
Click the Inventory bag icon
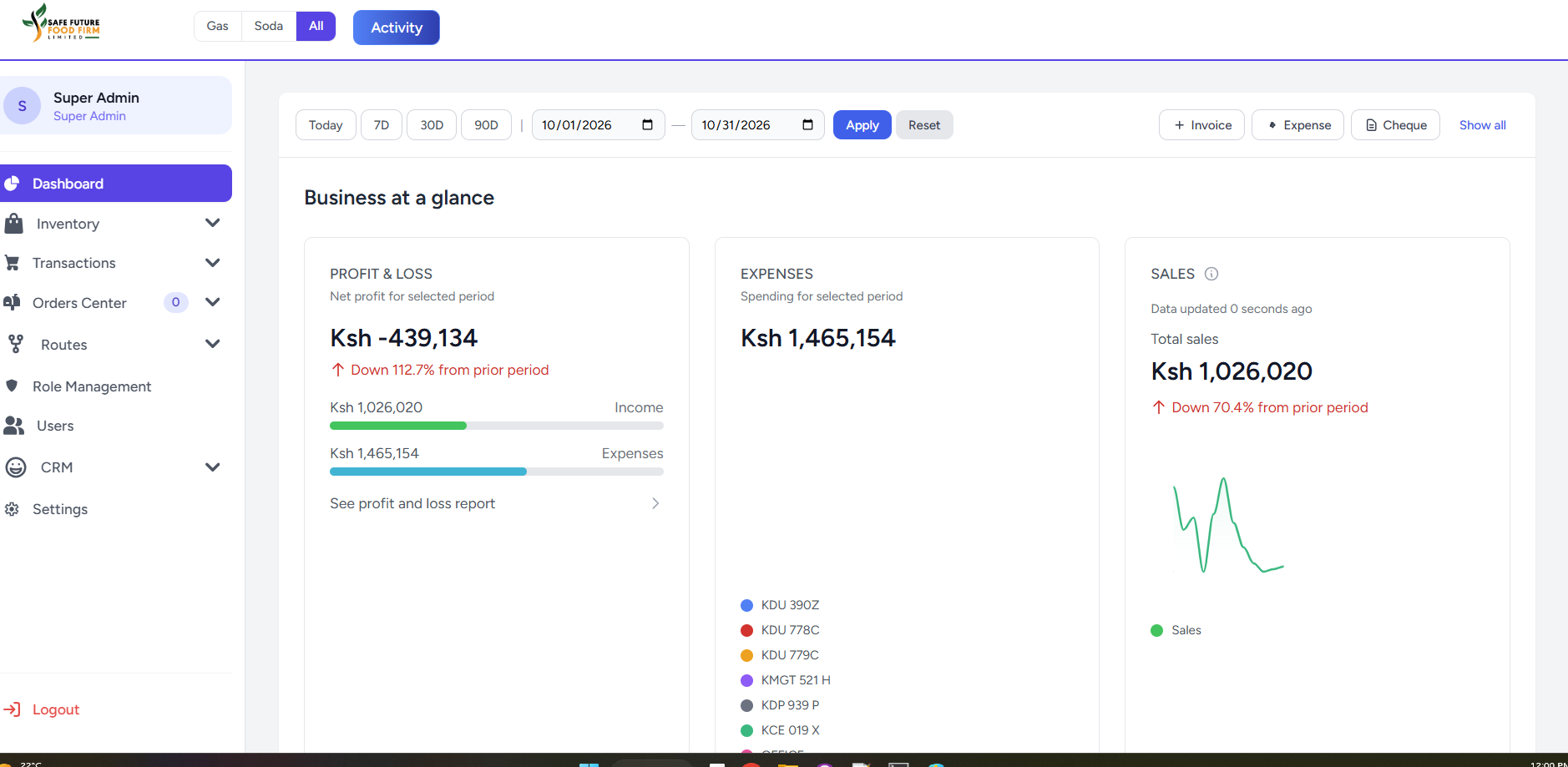click(13, 223)
